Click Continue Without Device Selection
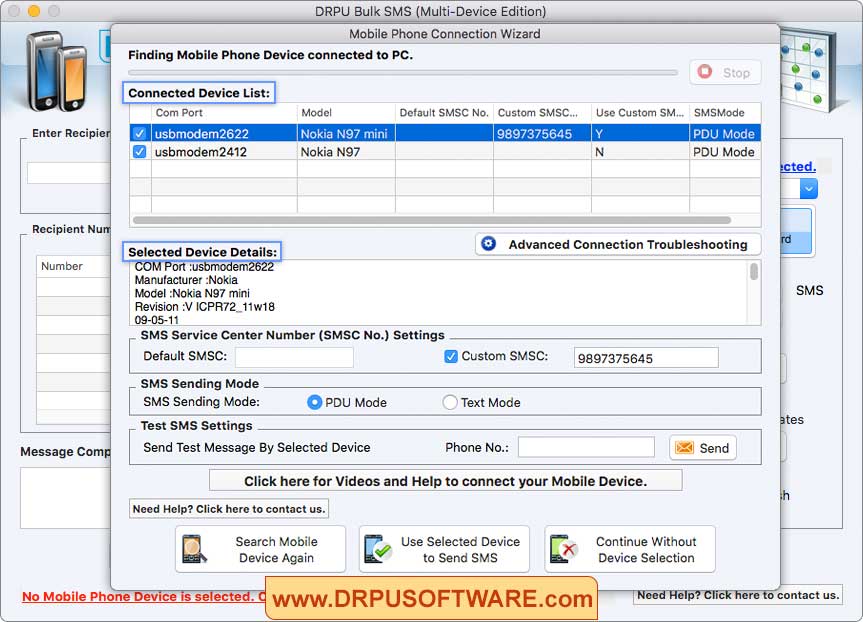This screenshot has height=622, width=863. point(630,549)
